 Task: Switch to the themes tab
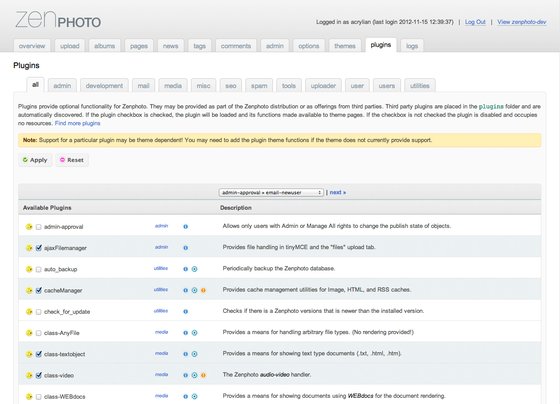[x=345, y=46]
